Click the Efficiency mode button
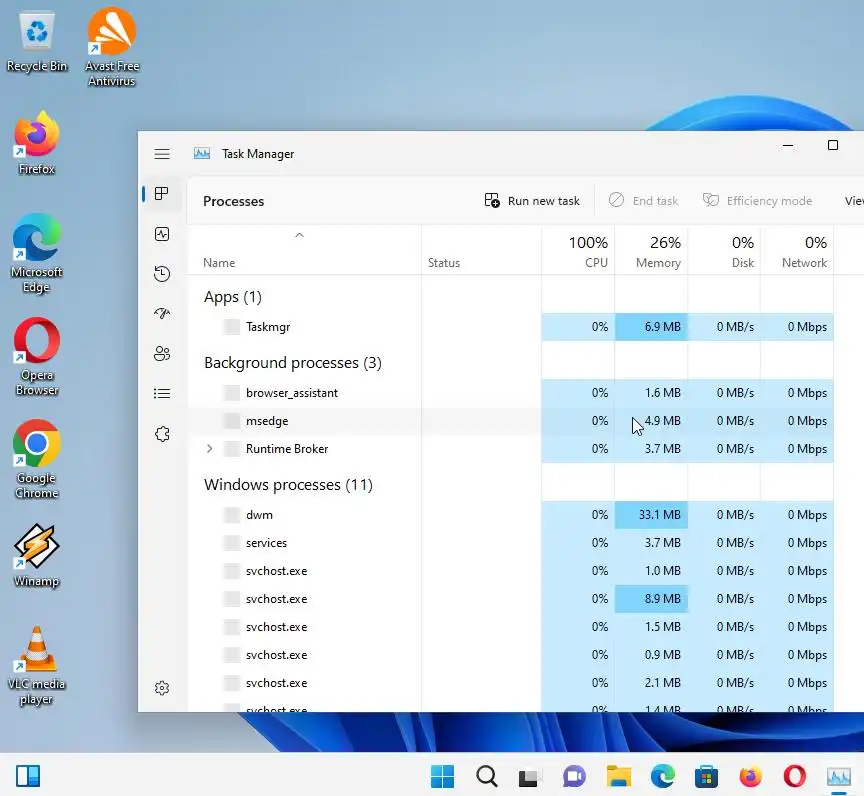 click(757, 201)
